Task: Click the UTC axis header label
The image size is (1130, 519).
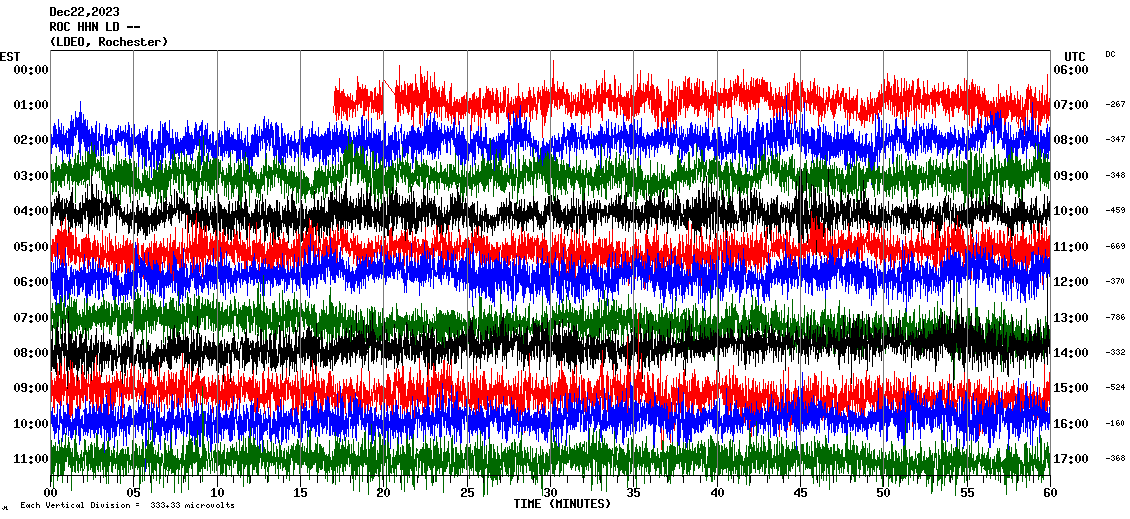Action: [x=1074, y=56]
